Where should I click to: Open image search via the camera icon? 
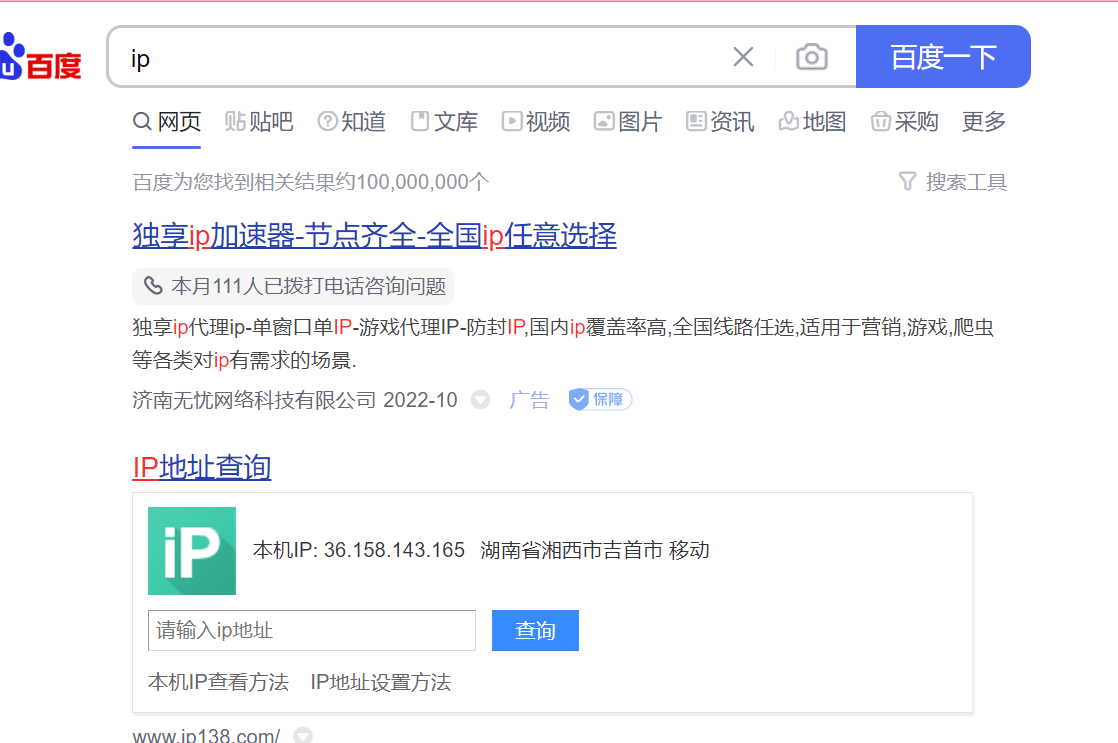tap(811, 57)
